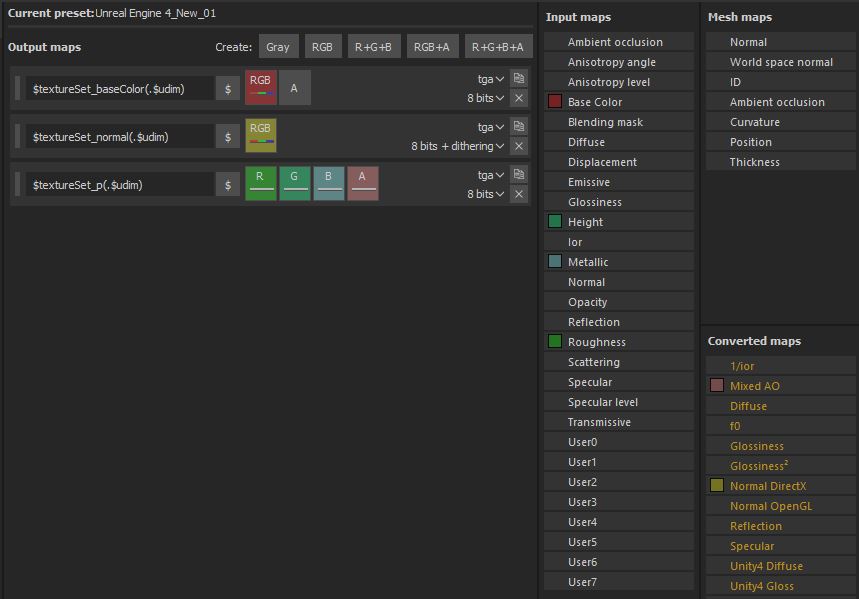Remove the baseColor output map
859x599 pixels.
(x=519, y=98)
